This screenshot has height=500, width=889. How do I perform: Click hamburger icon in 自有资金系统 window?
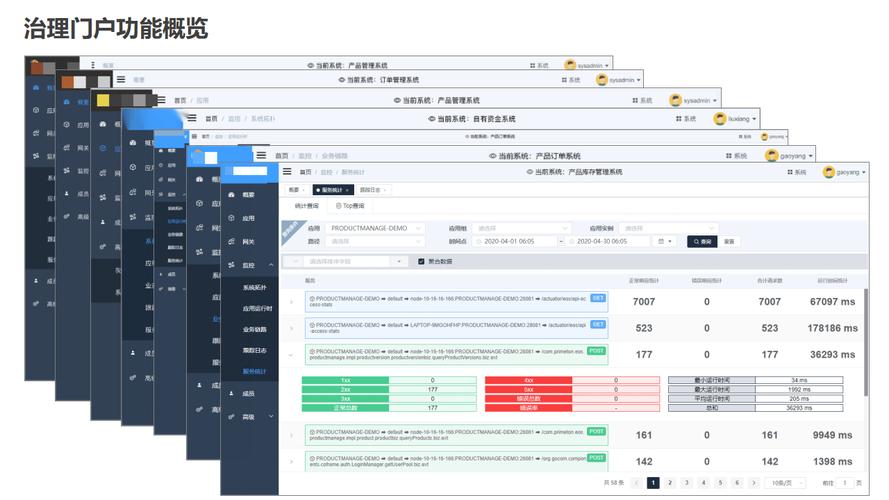tap(192, 118)
